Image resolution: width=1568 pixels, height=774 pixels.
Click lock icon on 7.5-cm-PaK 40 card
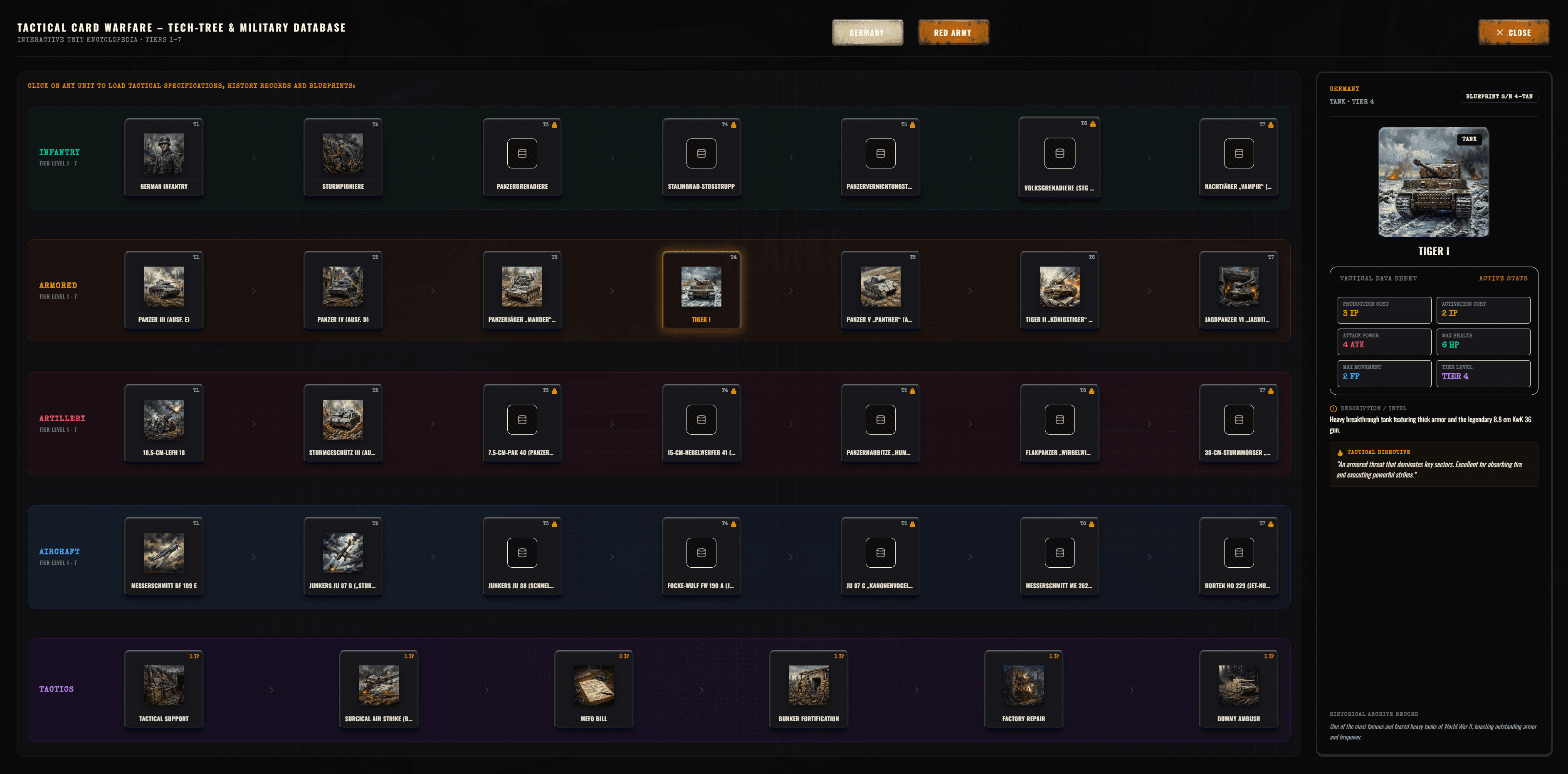pyautogui.click(x=555, y=391)
